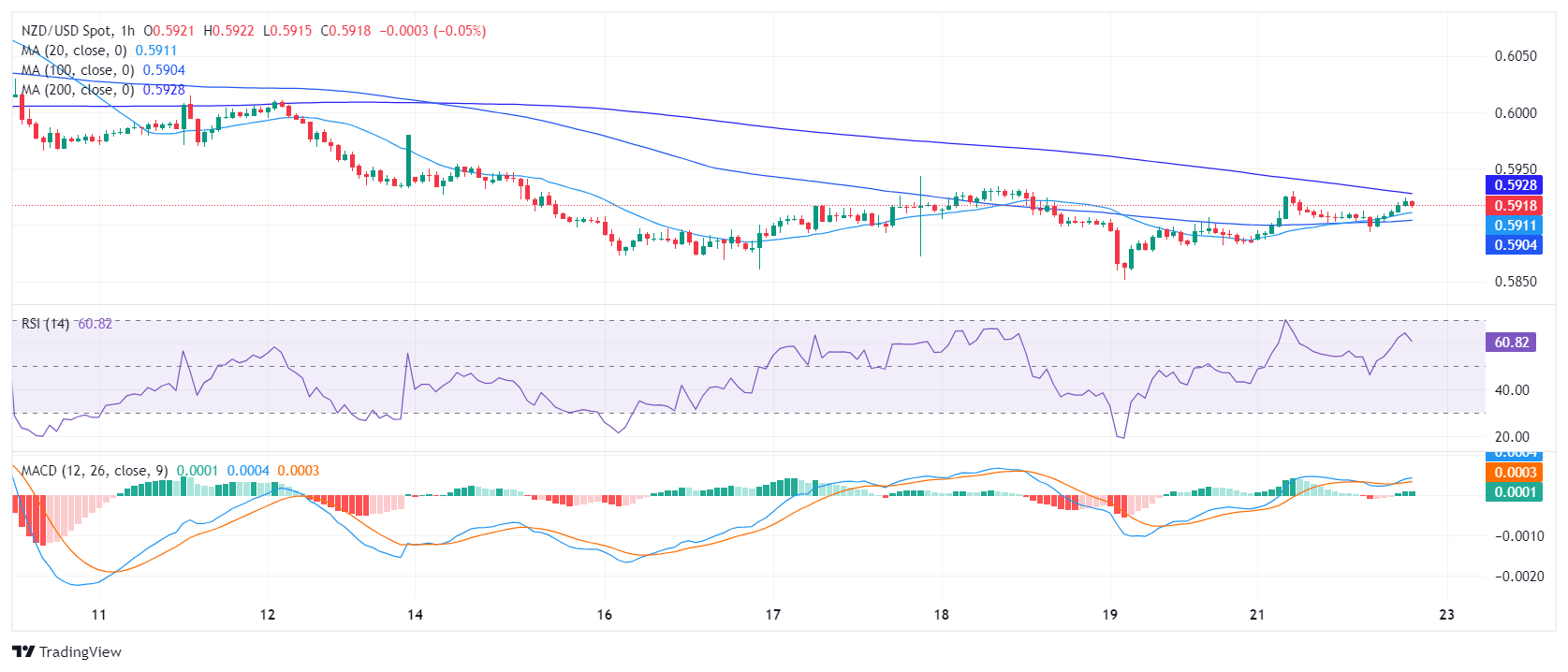Select the light blue 0.5911 price tag
The width and height of the screenshot is (1568, 672).
[1514, 226]
